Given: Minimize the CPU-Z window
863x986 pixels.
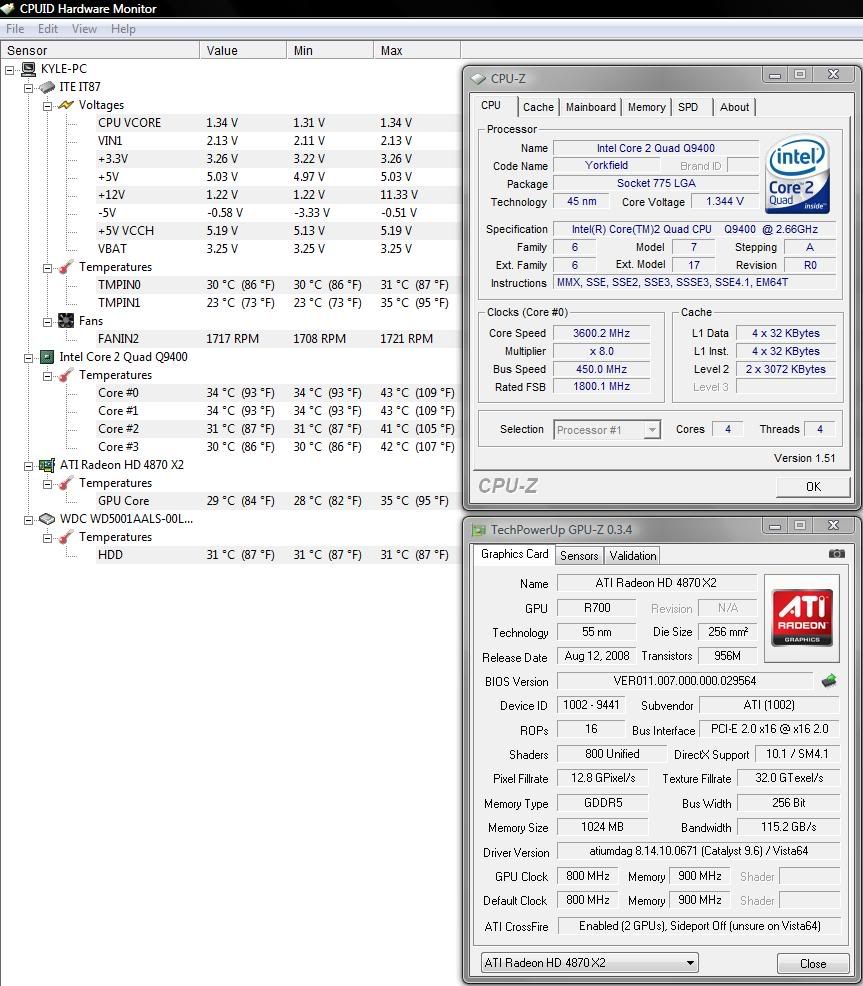Looking at the screenshot, I should pyautogui.click(x=775, y=75).
